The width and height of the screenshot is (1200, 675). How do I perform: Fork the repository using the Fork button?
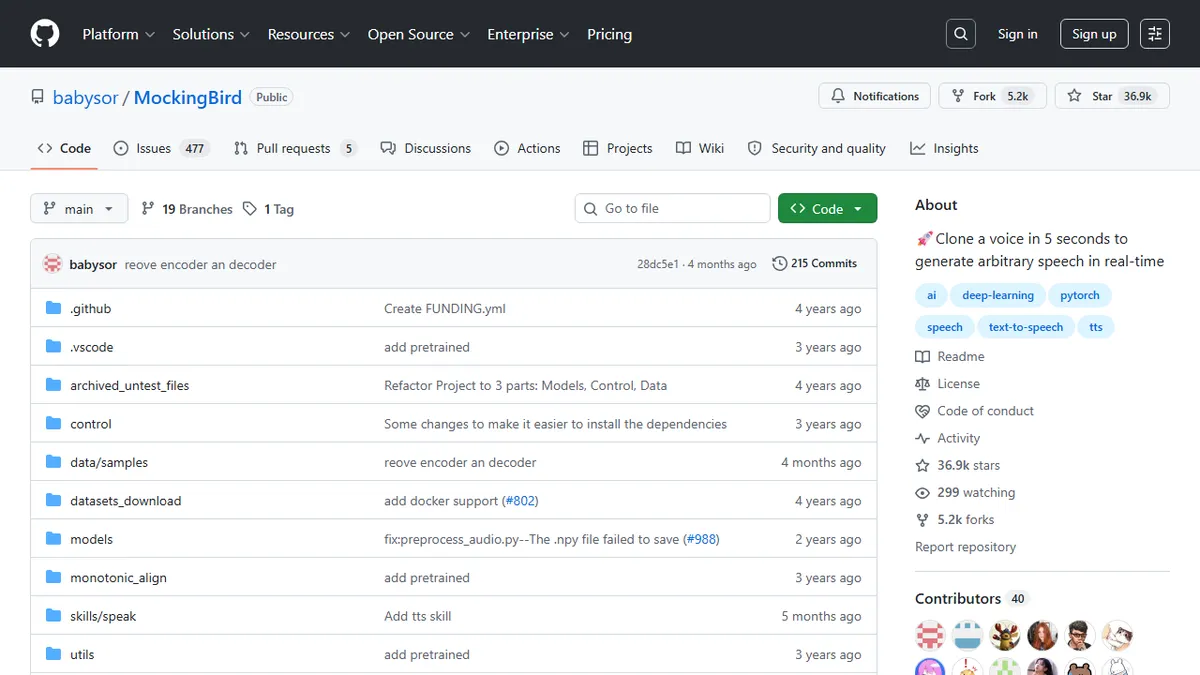993,96
